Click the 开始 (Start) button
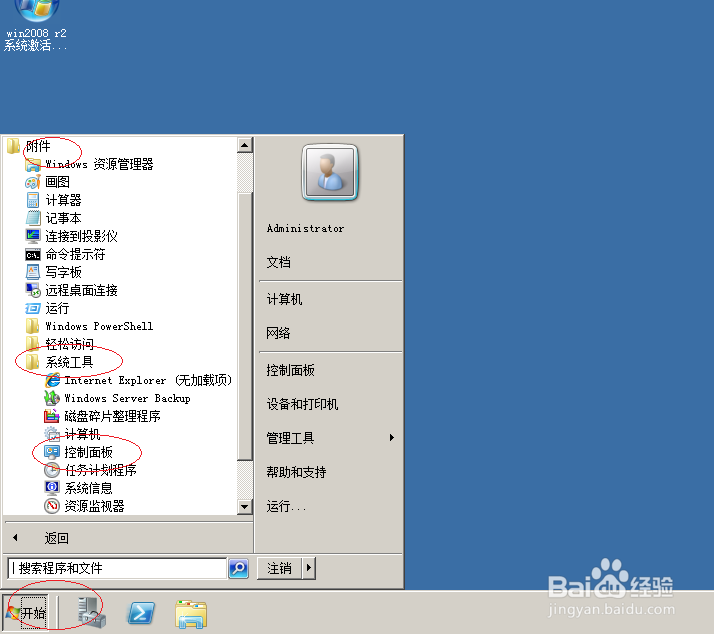The height and width of the screenshot is (634, 714). (x=26, y=613)
